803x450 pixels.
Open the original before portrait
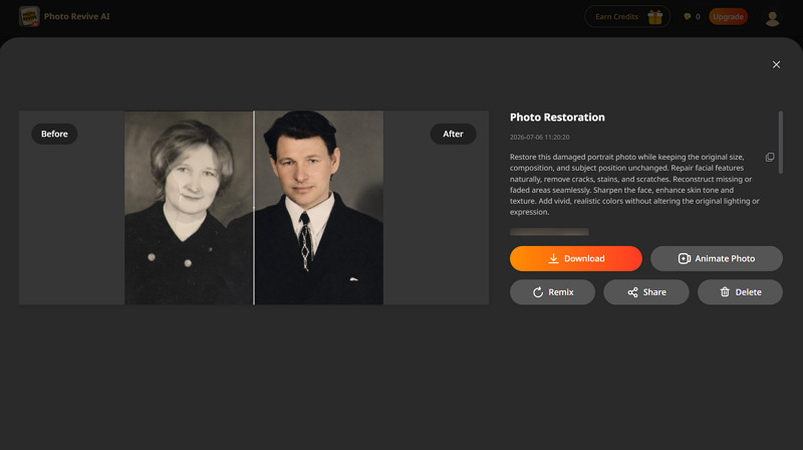coord(188,208)
